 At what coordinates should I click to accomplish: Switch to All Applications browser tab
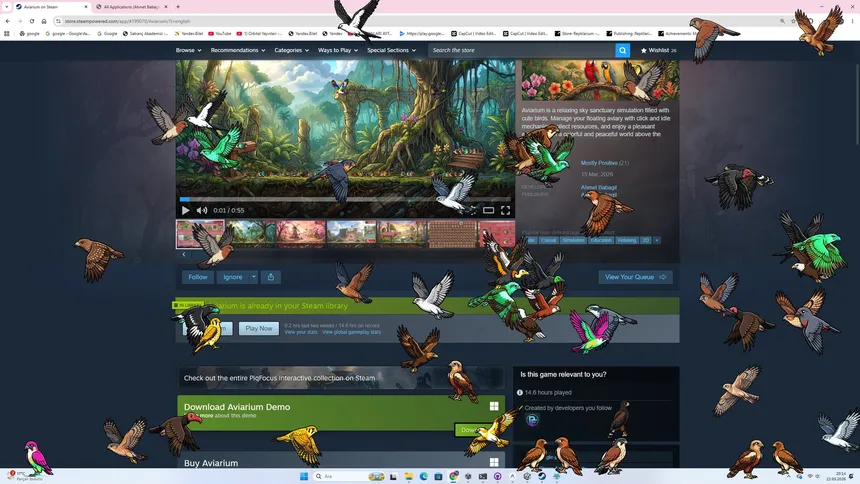click(x=132, y=7)
